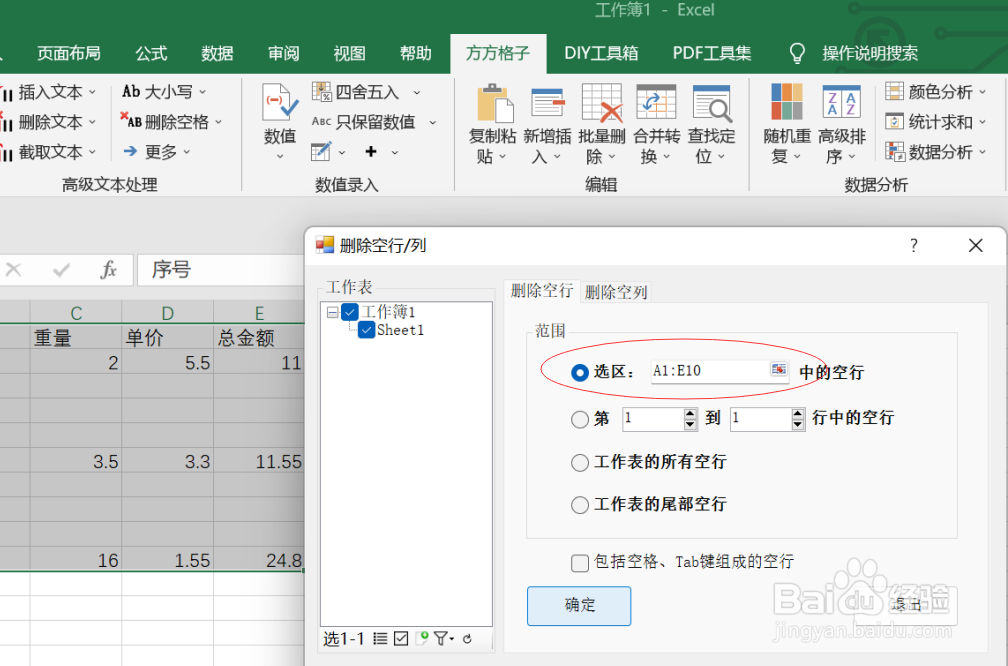Image resolution: width=1008 pixels, height=666 pixels.
Task: Select the 第…到…行中的空行 radio button
Action: [x=579, y=419]
